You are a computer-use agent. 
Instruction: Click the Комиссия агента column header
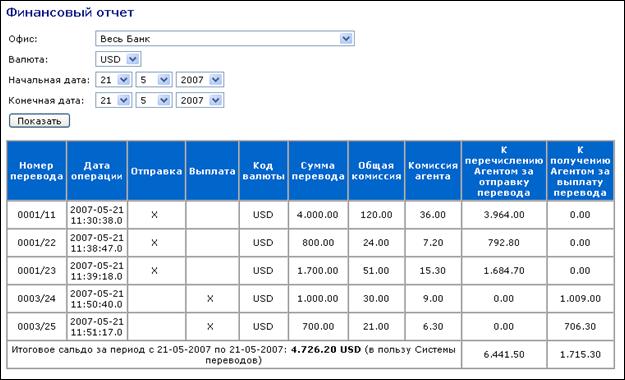click(433, 171)
